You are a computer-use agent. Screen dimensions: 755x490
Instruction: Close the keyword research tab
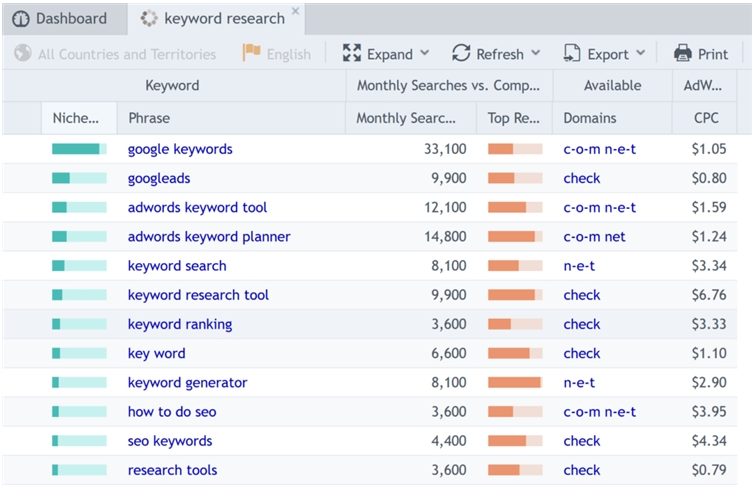pyautogui.click(x=295, y=13)
